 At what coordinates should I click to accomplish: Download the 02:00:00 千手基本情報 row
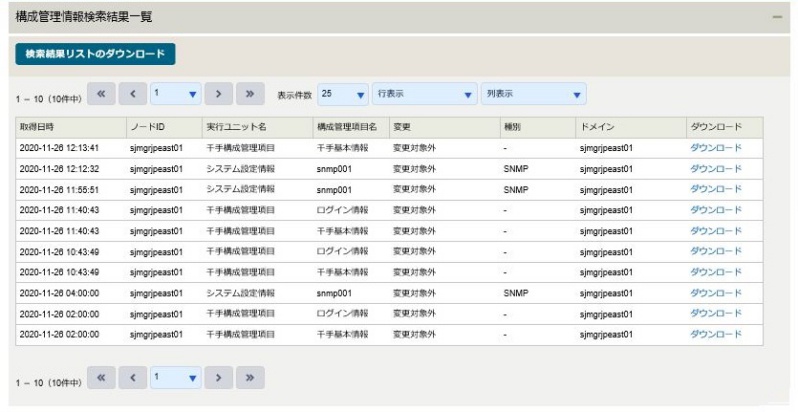click(716, 334)
